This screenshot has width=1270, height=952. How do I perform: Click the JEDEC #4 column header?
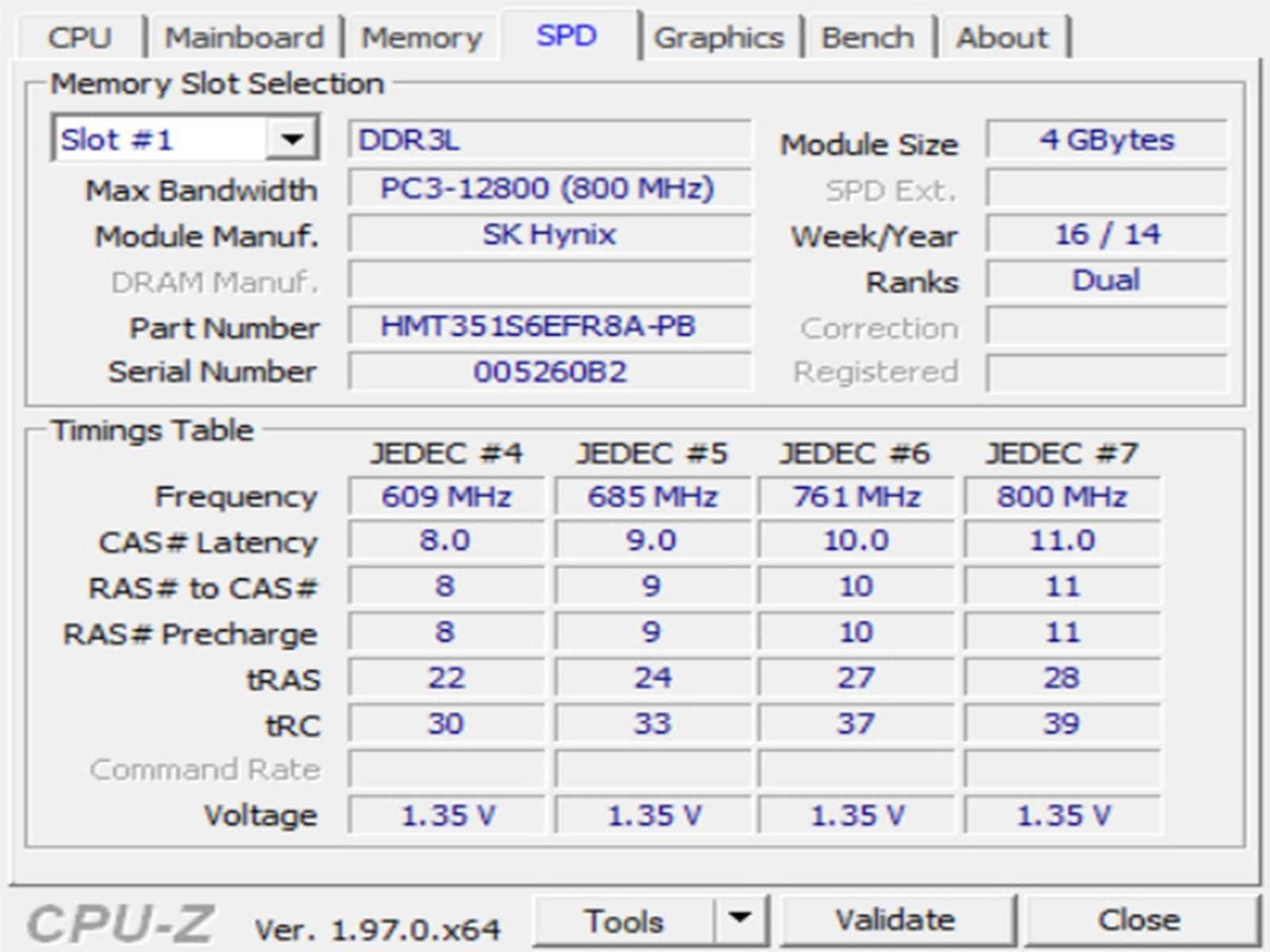click(446, 453)
